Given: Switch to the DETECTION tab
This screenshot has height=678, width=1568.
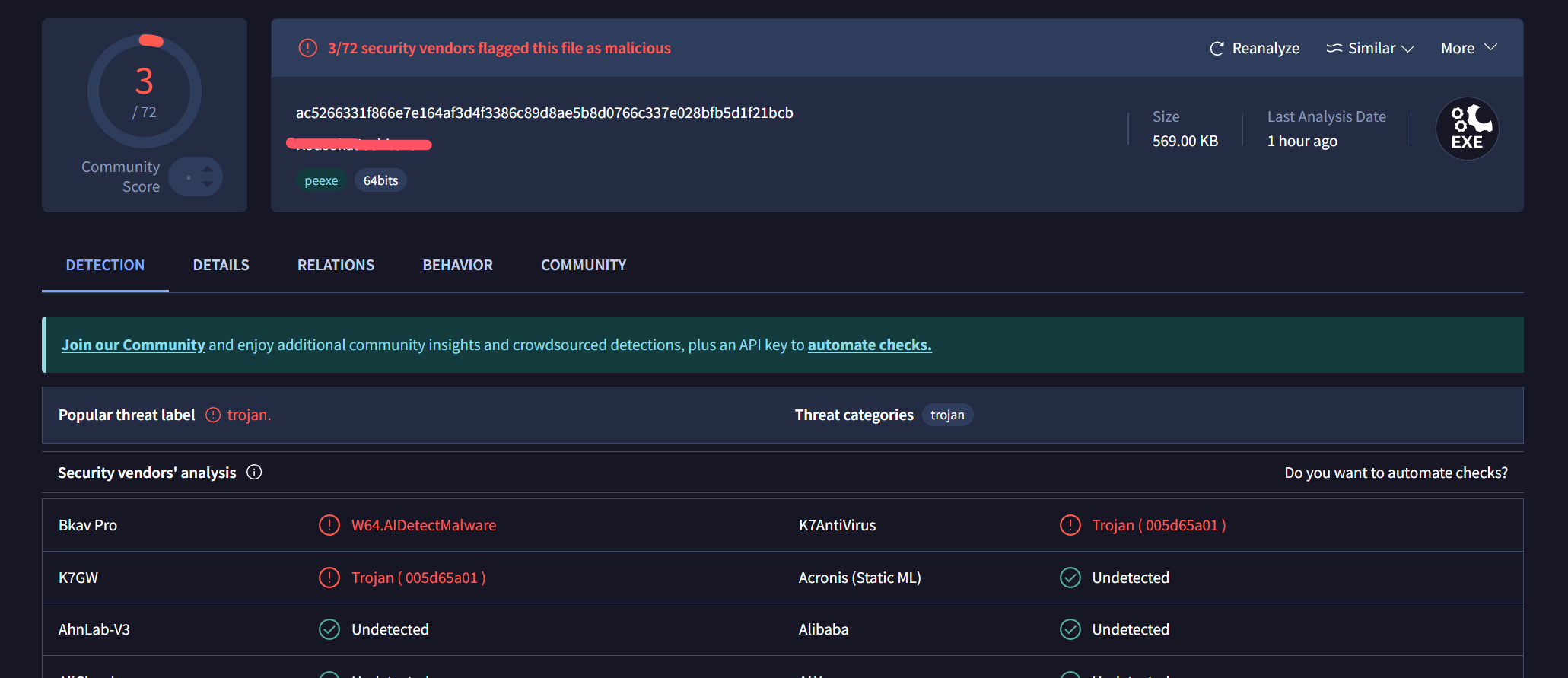Looking at the screenshot, I should [x=105, y=265].
